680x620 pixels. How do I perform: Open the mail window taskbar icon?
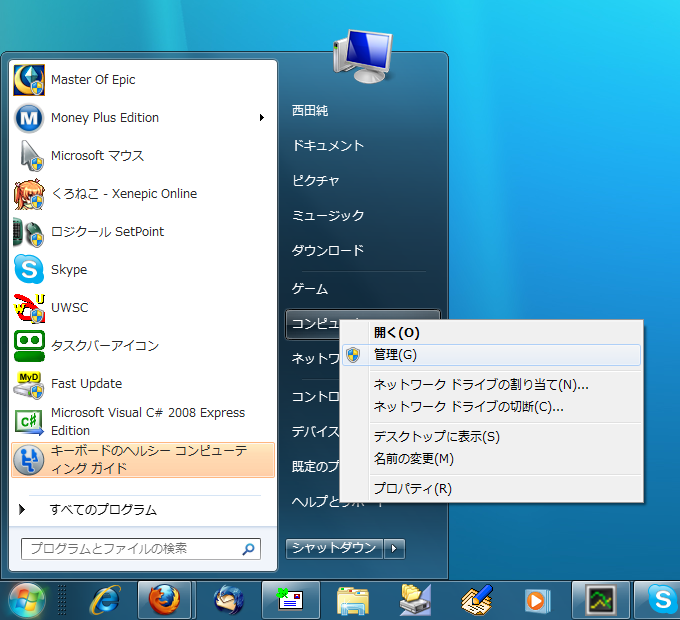[x=291, y=600]
